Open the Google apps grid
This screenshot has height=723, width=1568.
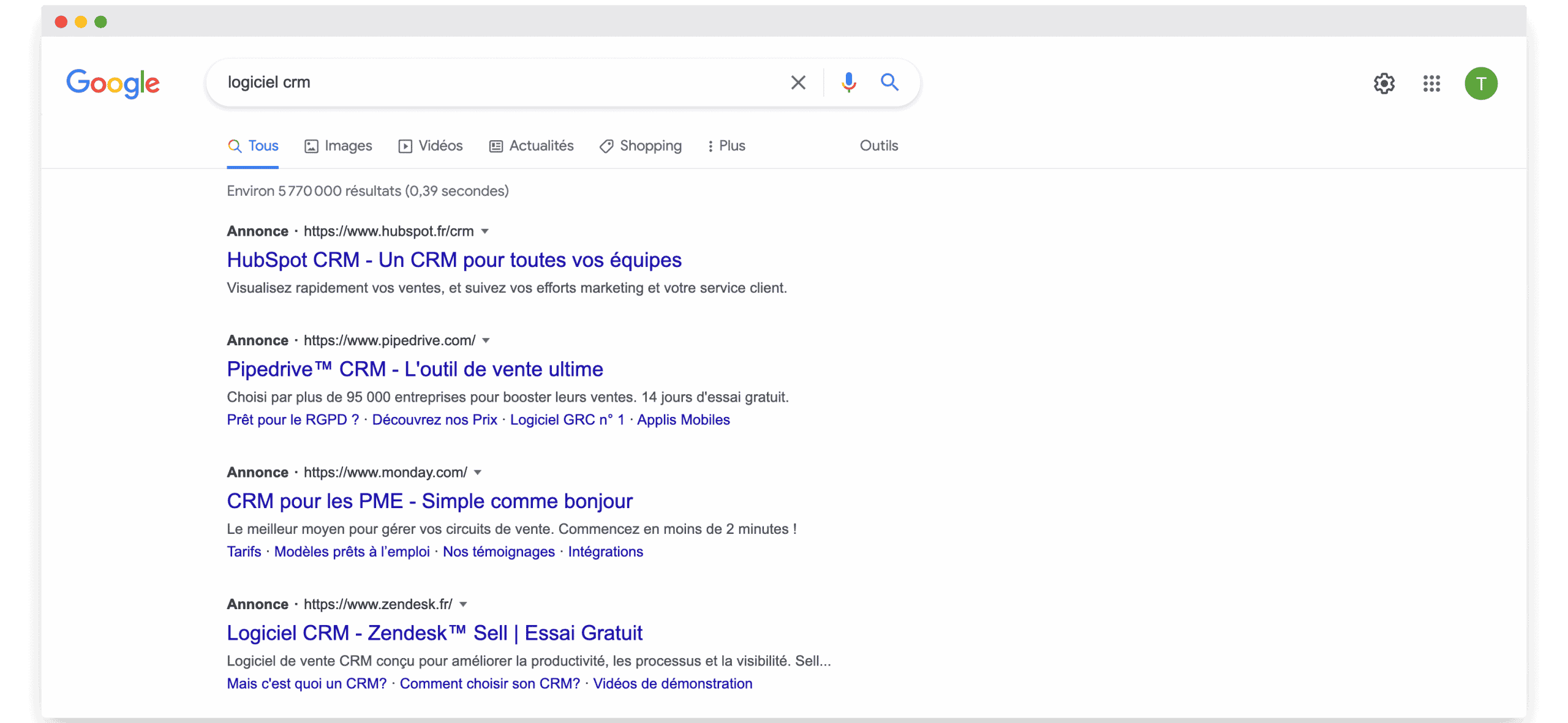pyautogui.click(x=1431, y=83)
